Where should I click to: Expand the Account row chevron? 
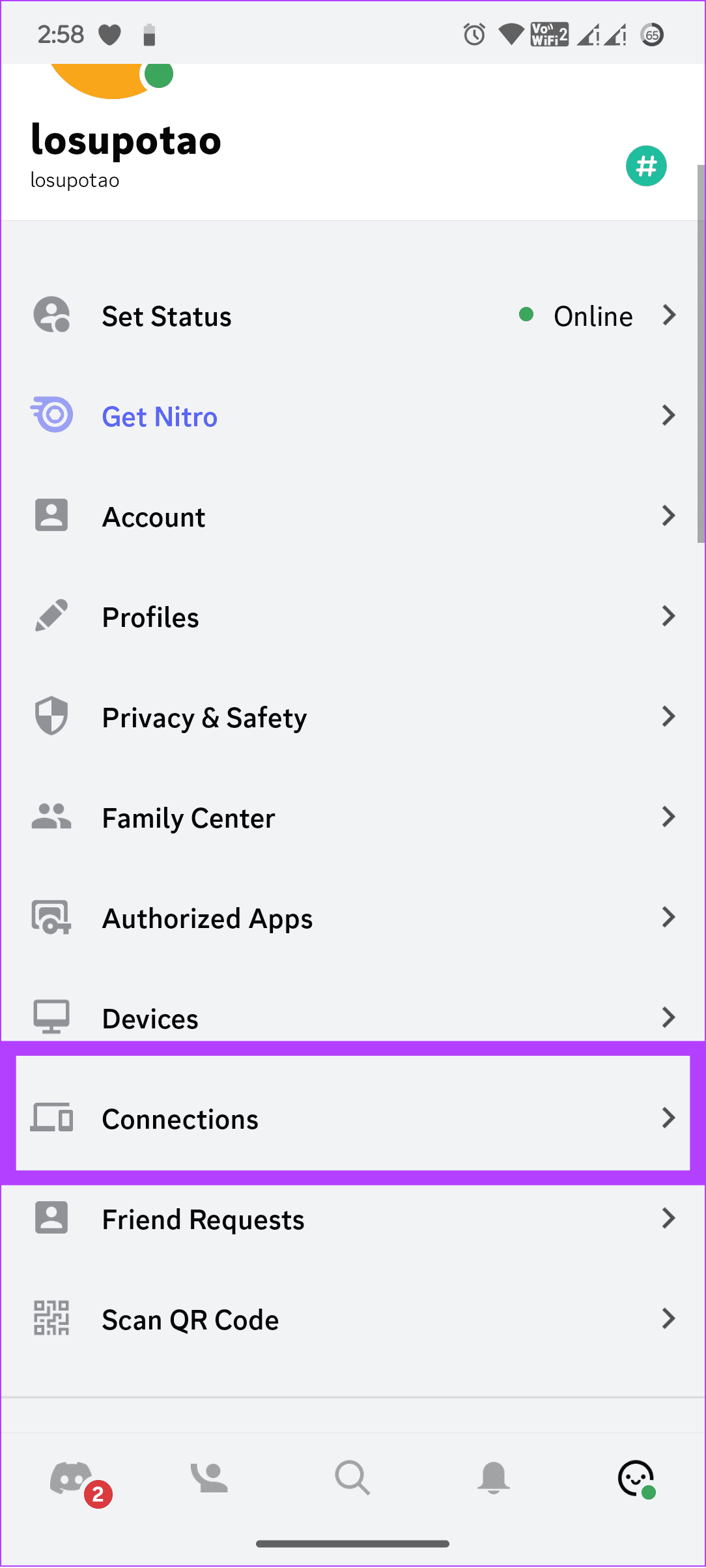tap(669, 516)
